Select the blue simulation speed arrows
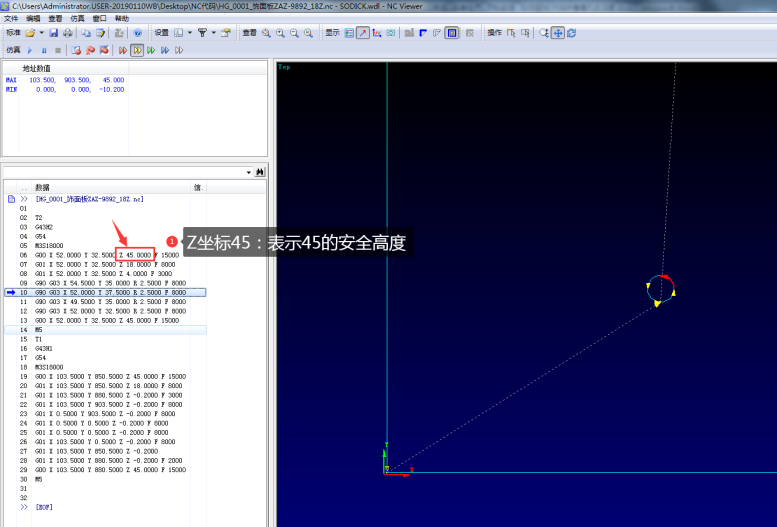The width and height of the screenshot is (777, 527). click(165, 50)
